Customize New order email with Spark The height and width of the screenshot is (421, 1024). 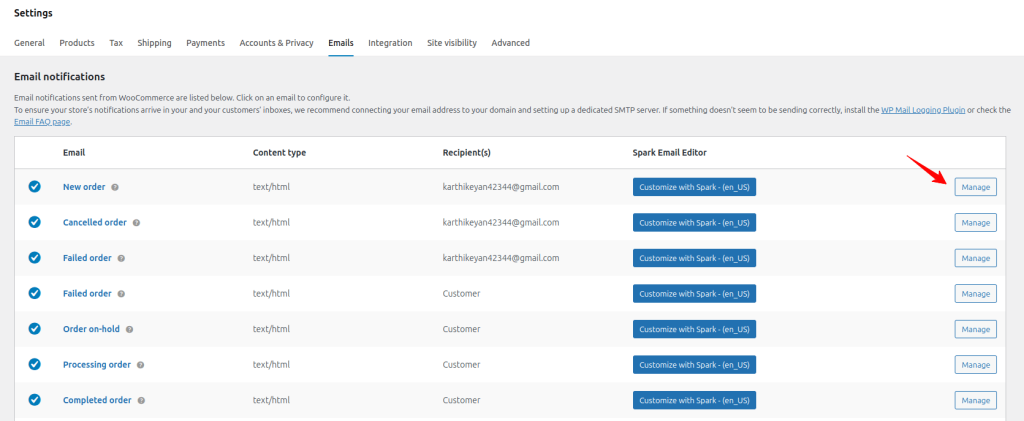click(x=694, y=187)
